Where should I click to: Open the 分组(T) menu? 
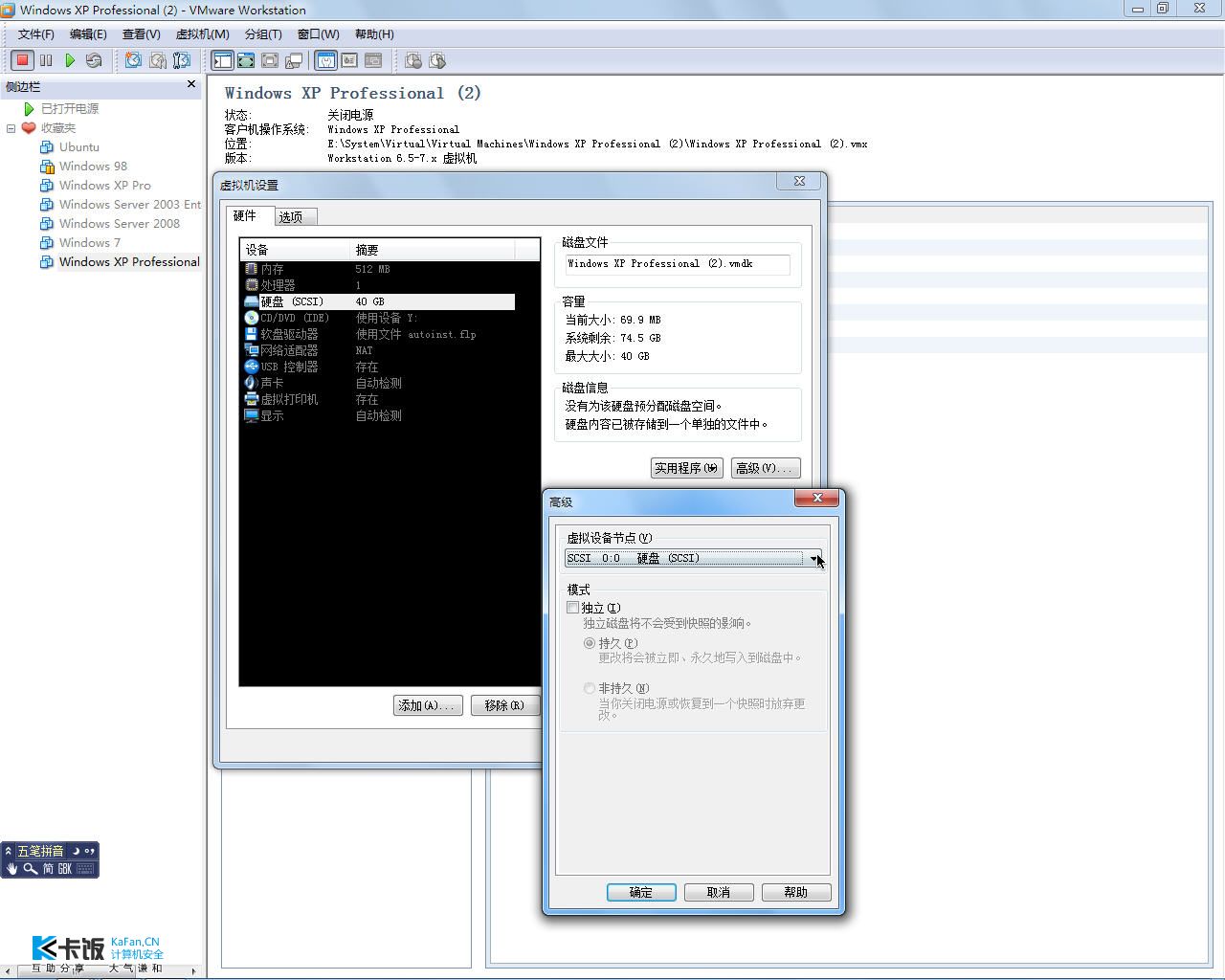(x=263, y=34)
